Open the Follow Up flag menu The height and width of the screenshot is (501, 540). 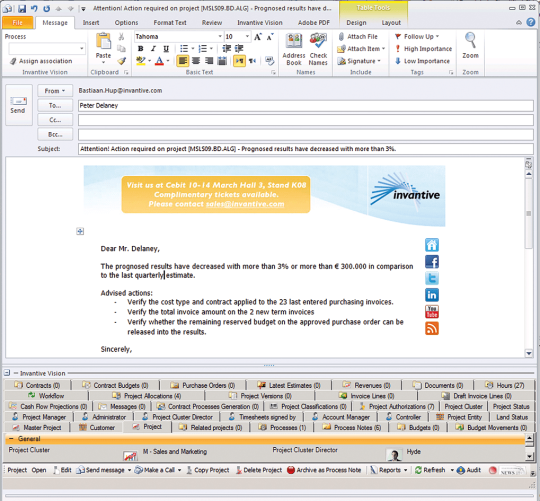[417, 36]
